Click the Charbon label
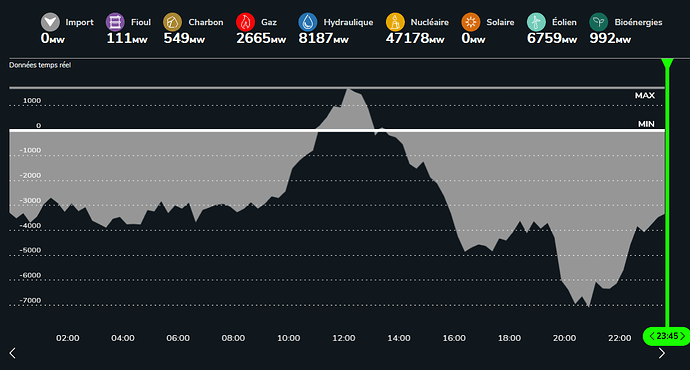The width and height of the screenshot is (690, 370). point(206,22)
